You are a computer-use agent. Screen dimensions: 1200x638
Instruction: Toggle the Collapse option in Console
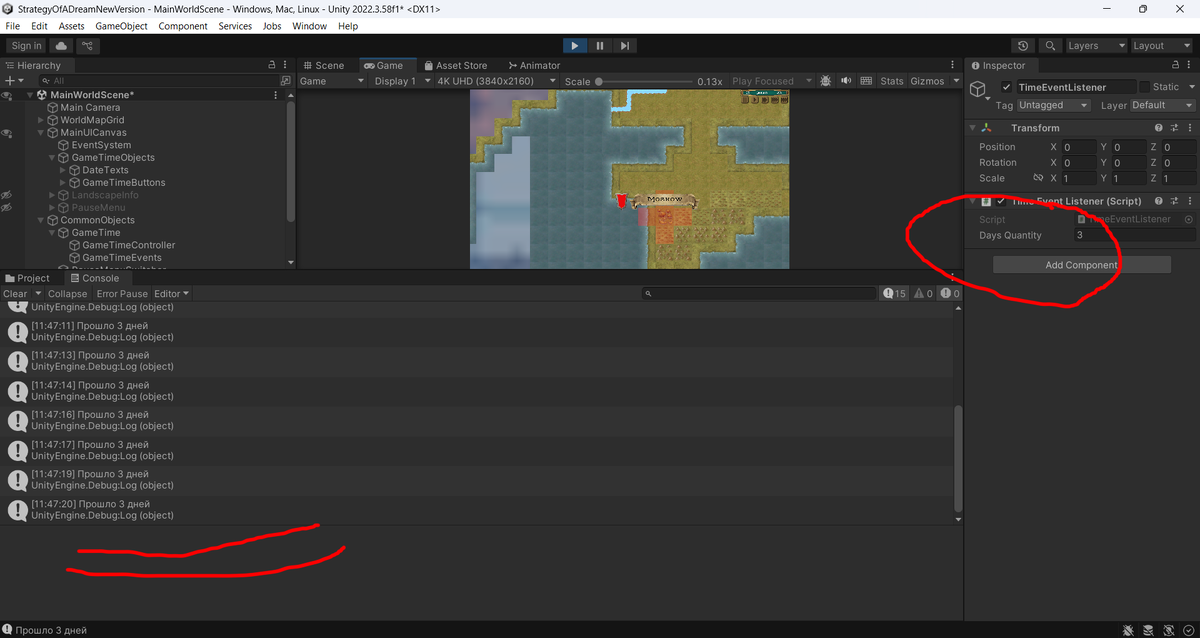[x=68, y=294]
